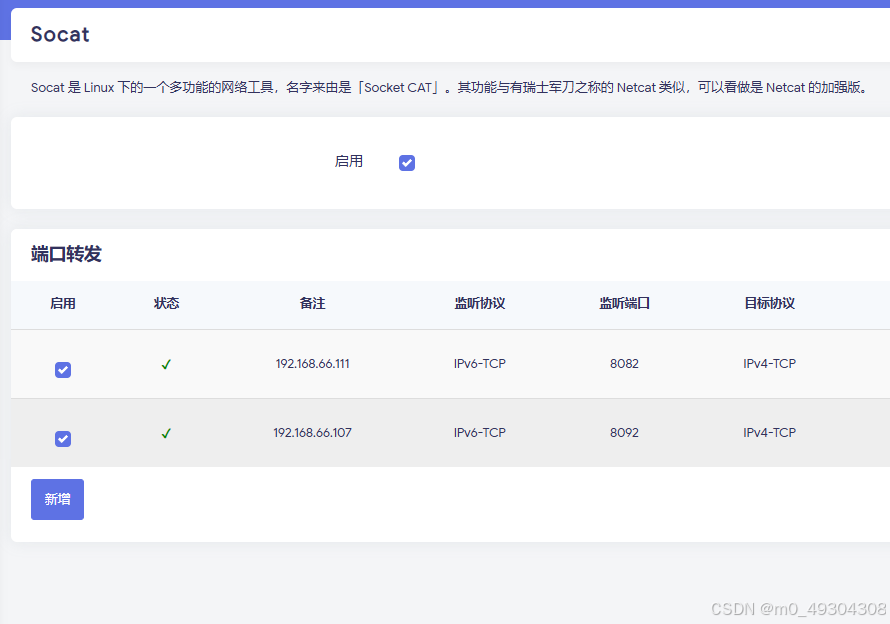Click the 备注 cell 192.168.66.111
Image resolution: width=890 pixels, height=624 pixels.
click(313, 364)
